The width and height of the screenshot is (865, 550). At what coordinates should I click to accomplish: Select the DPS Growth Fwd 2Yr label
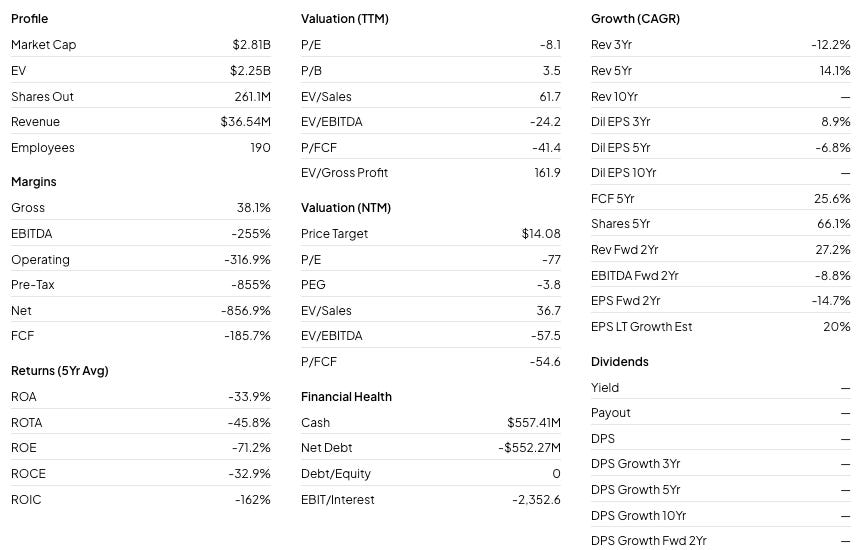pyautogui.click(x=648, y=541)
